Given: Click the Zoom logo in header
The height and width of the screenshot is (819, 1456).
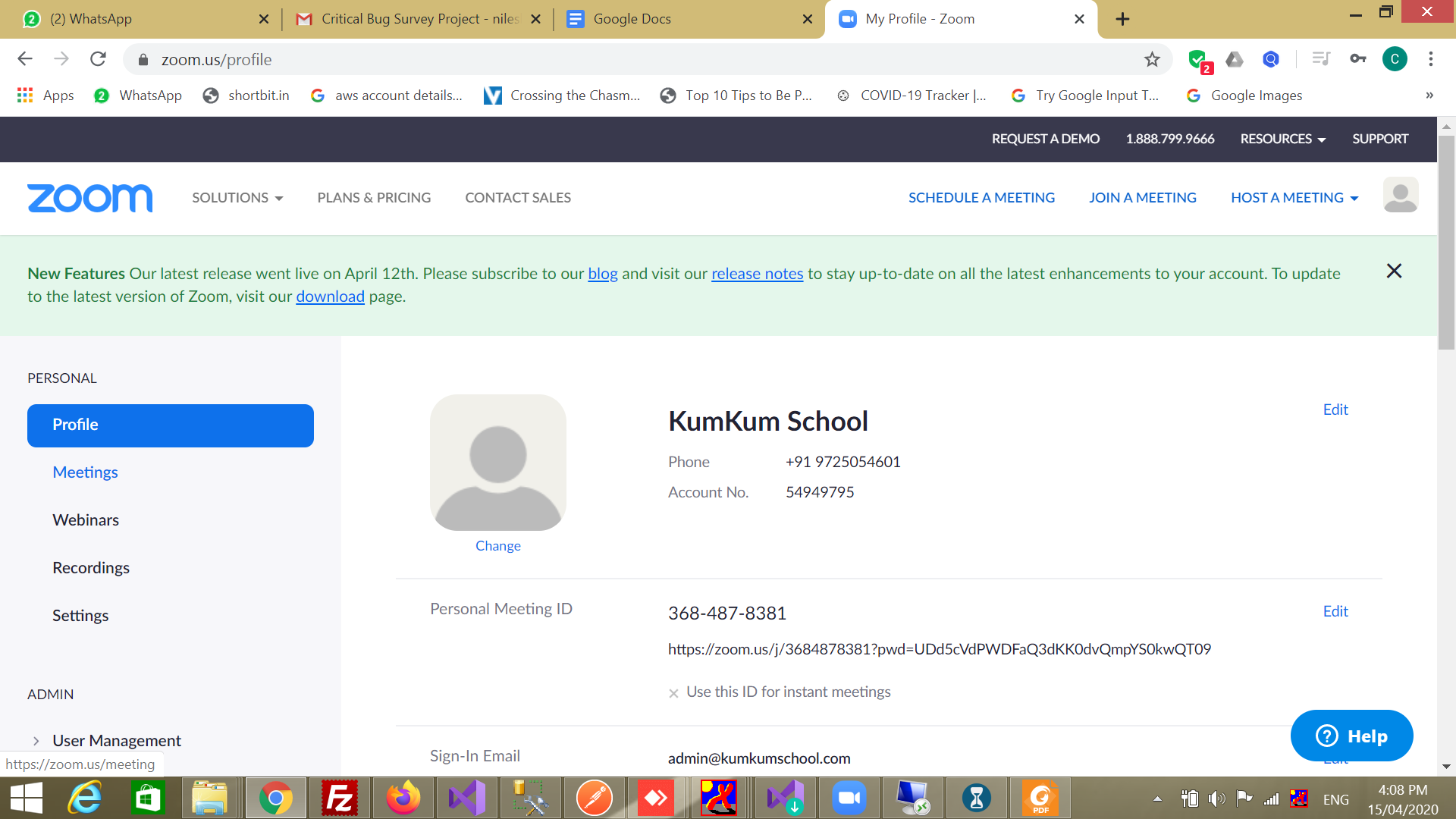Looking at the screenshot, I should (89, 198).
